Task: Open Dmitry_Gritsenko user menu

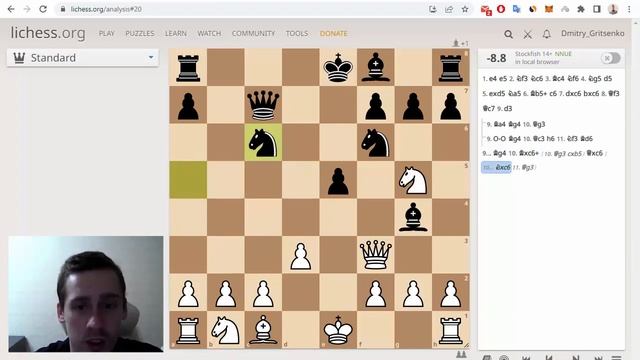Action: 593,33
